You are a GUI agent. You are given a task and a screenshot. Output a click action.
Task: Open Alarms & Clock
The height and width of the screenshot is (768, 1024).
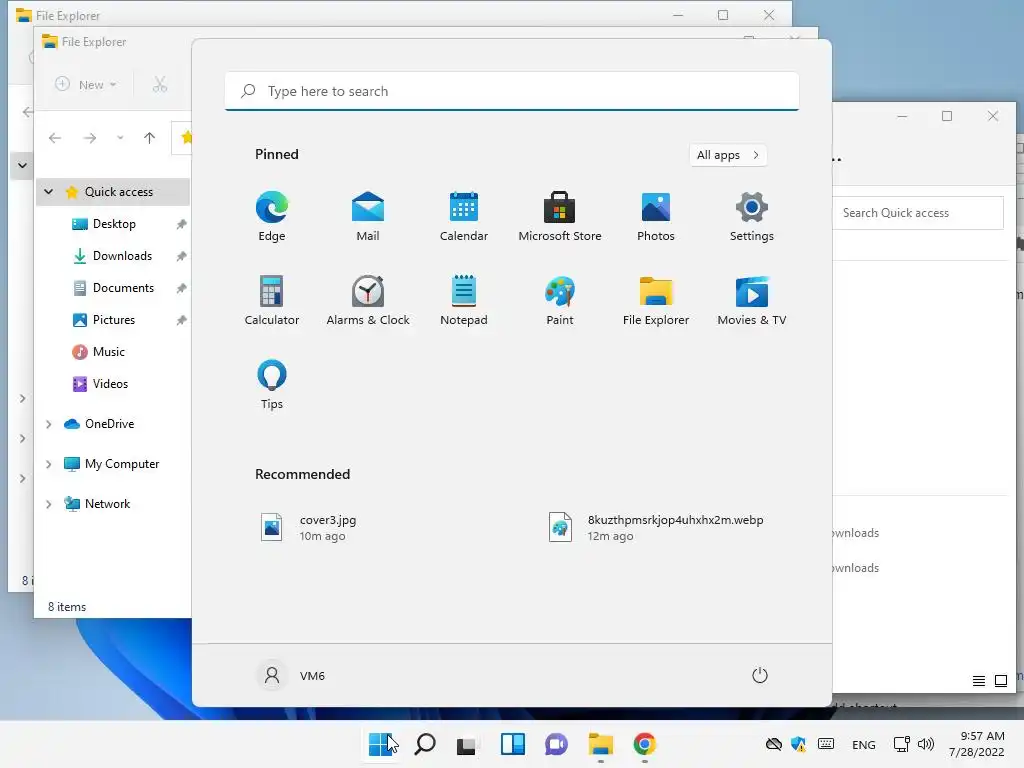[x=368, y=300]
